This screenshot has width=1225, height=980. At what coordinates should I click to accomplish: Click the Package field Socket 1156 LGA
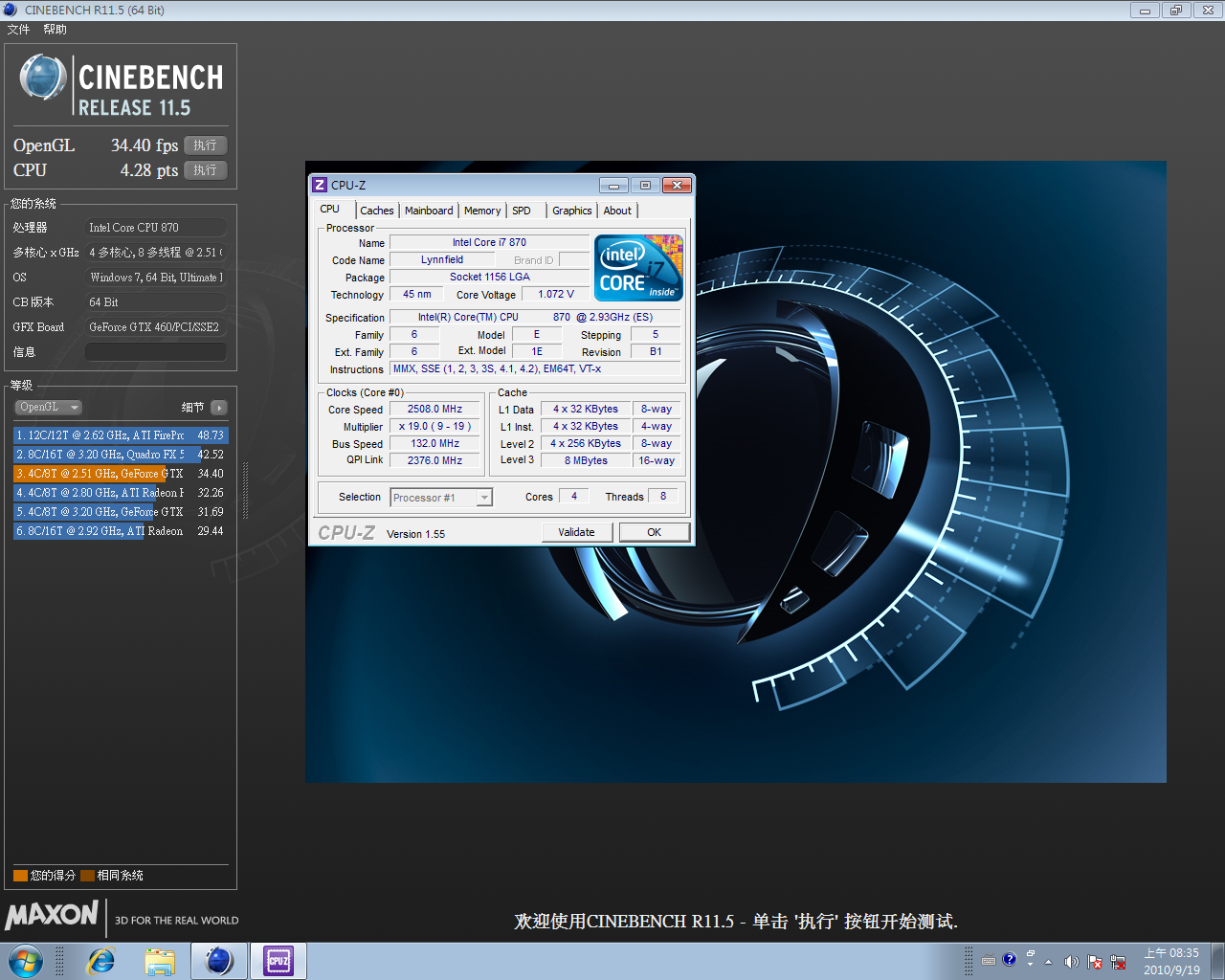coord(490,278)
